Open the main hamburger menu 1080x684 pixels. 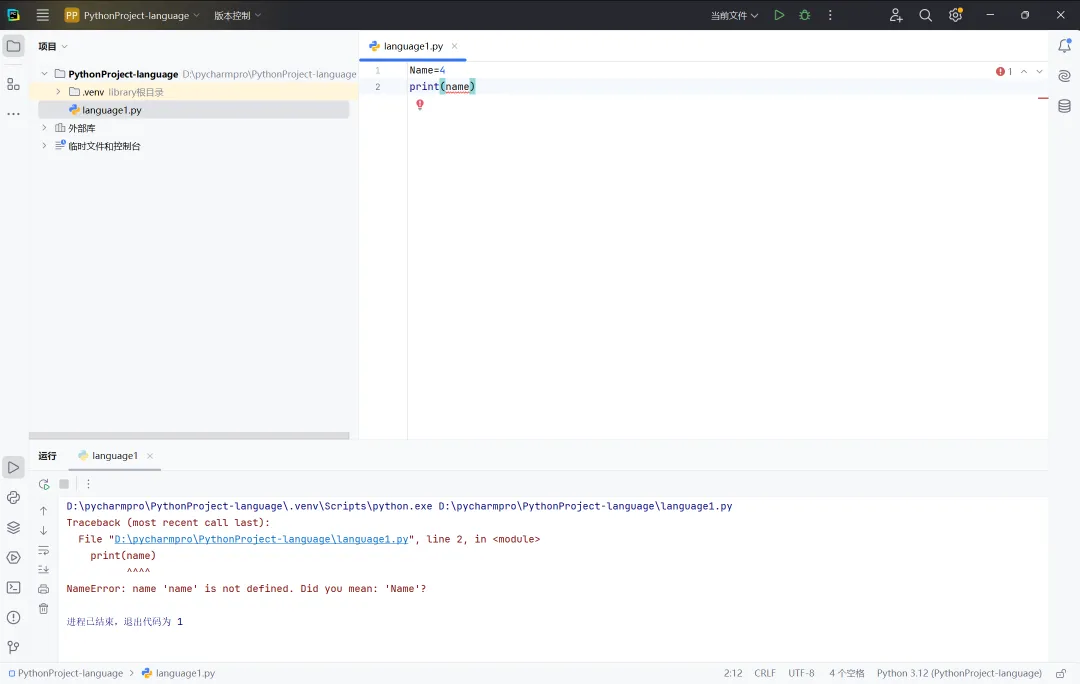pos(43,15)
